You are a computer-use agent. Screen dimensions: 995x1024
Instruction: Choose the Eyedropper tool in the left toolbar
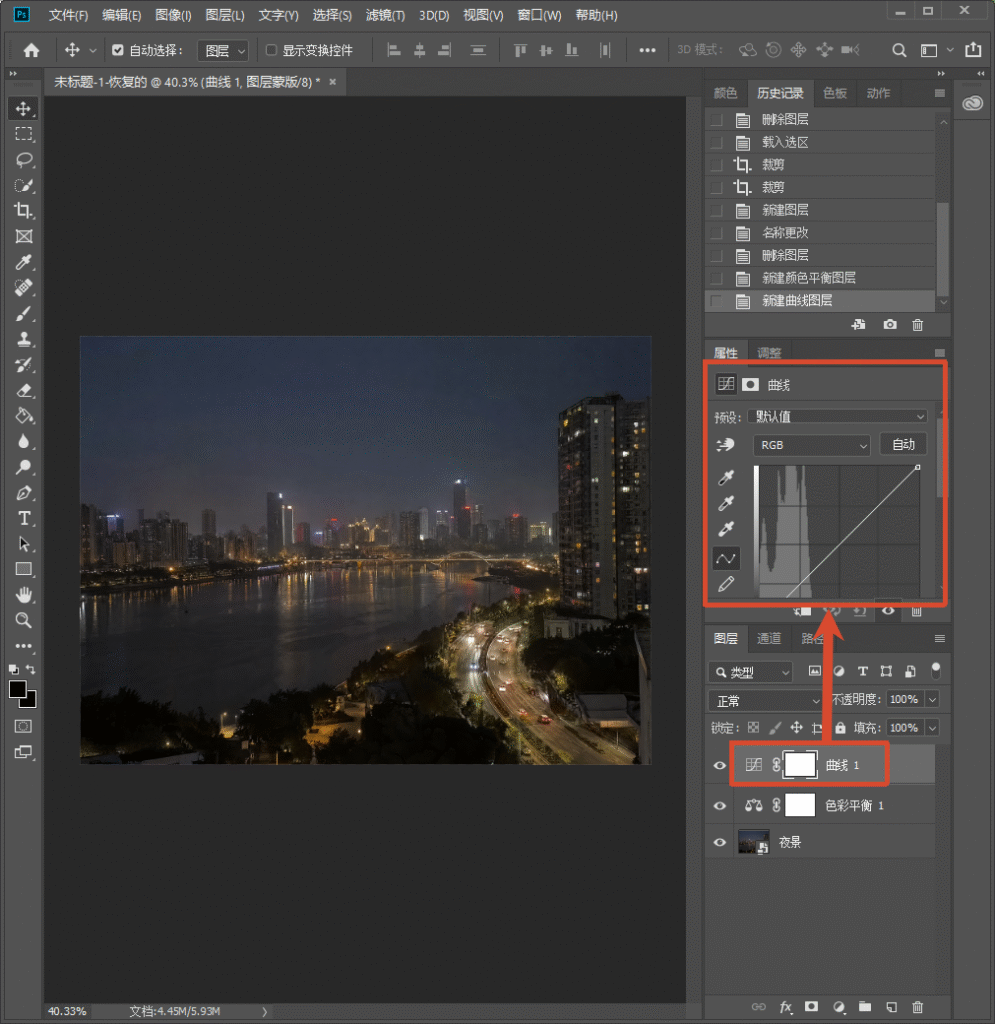click(x=24, y=262)
